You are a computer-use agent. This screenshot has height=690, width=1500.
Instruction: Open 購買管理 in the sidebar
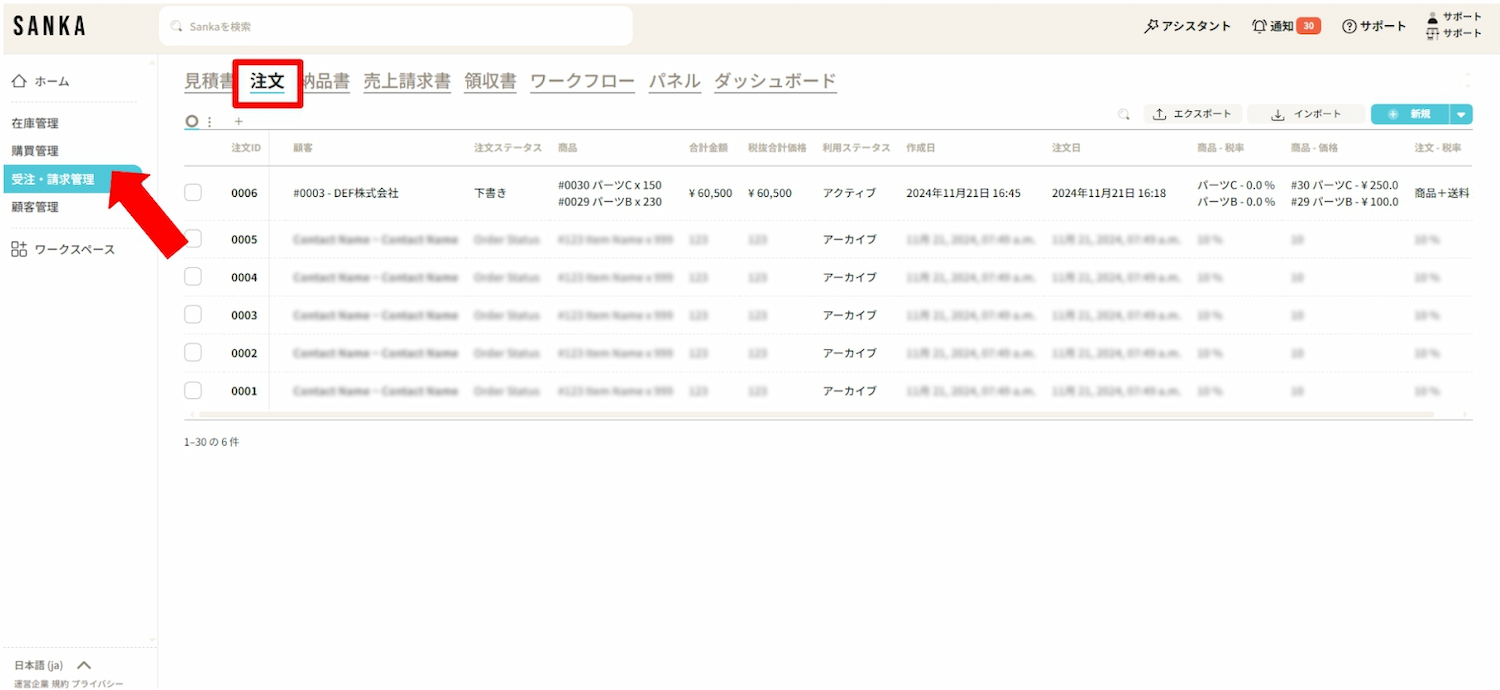[x=35, y=151]
